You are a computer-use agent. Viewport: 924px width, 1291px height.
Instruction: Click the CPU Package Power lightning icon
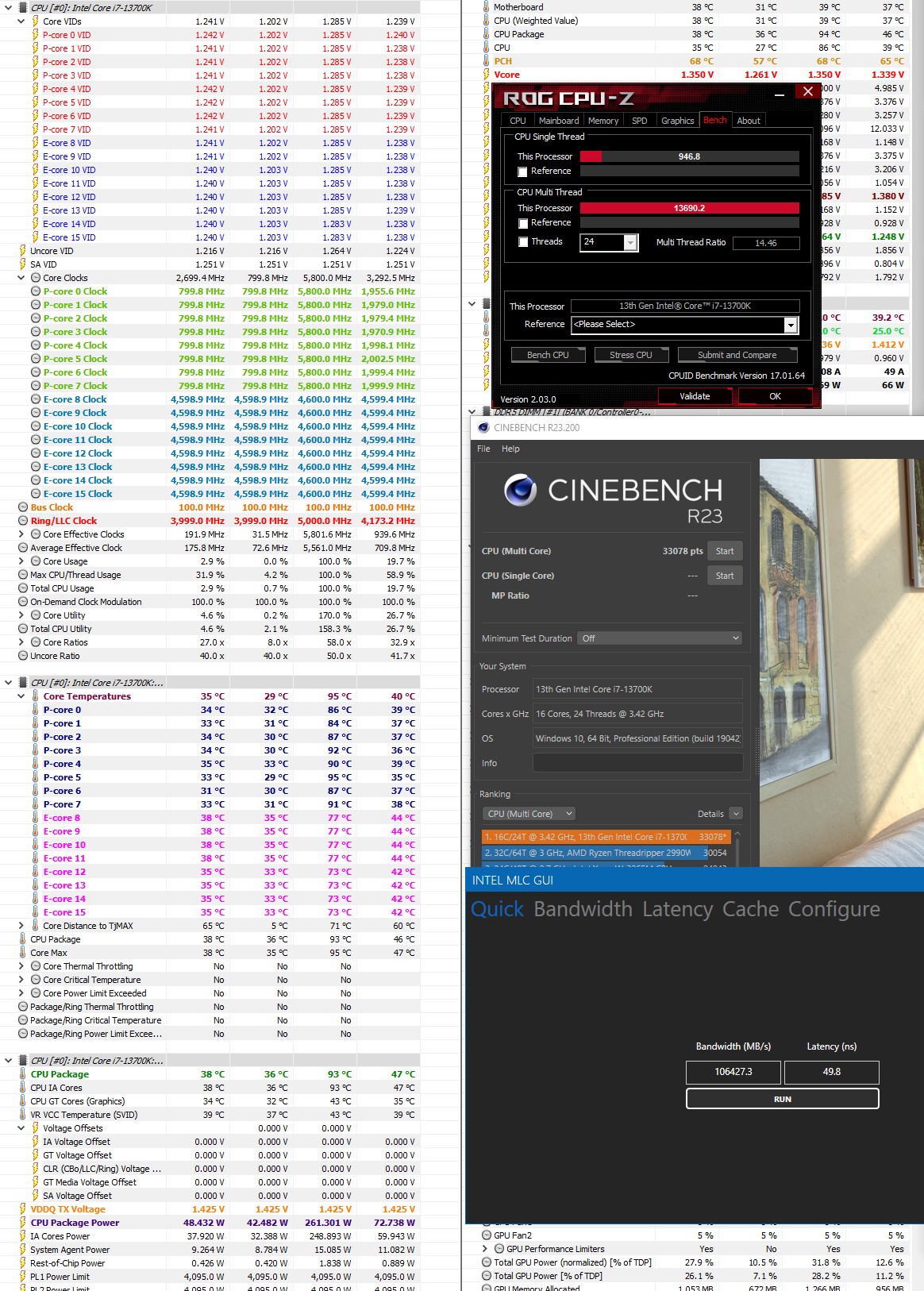coord(23,1223)
